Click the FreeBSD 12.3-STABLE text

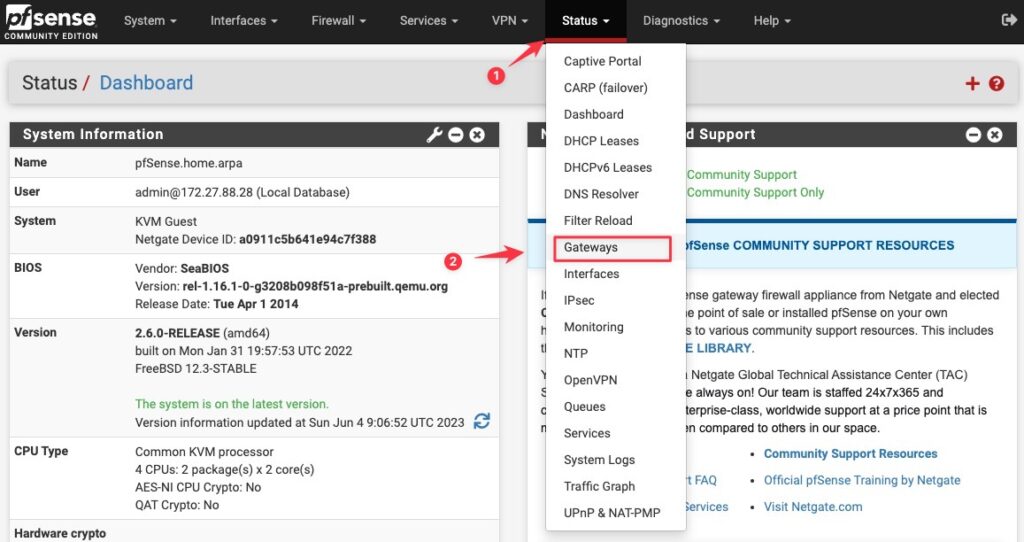coord(196,369)
